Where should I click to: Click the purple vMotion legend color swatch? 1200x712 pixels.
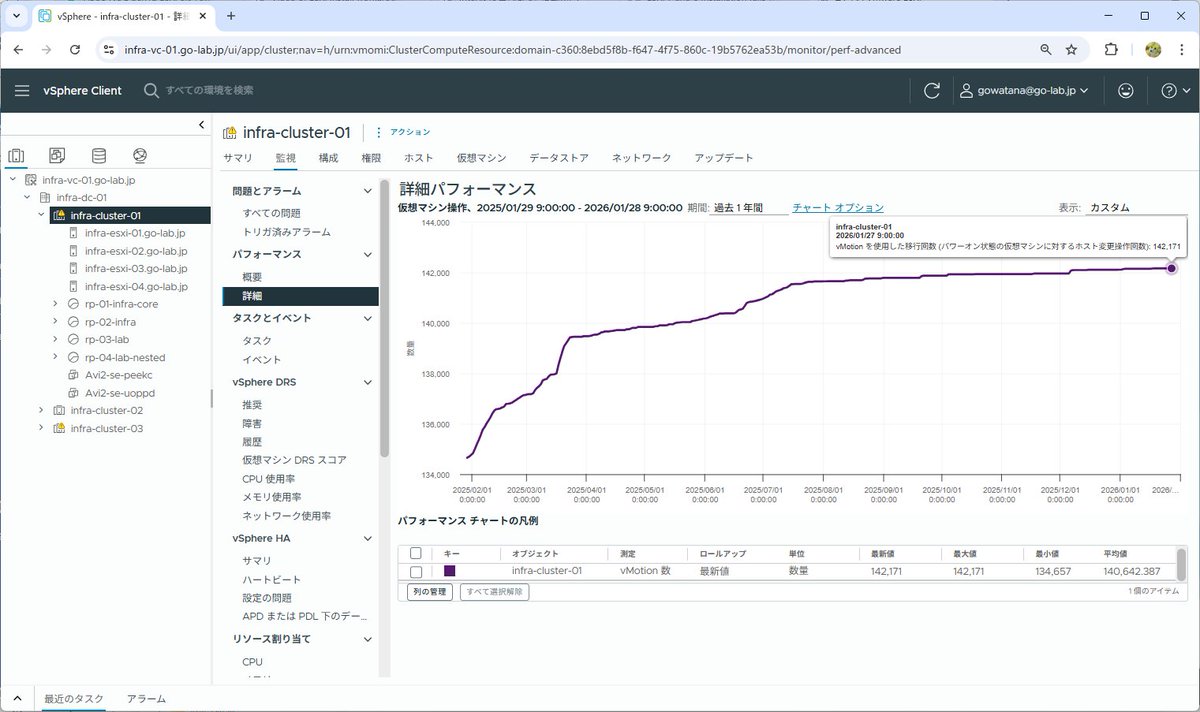pos(450,571)
